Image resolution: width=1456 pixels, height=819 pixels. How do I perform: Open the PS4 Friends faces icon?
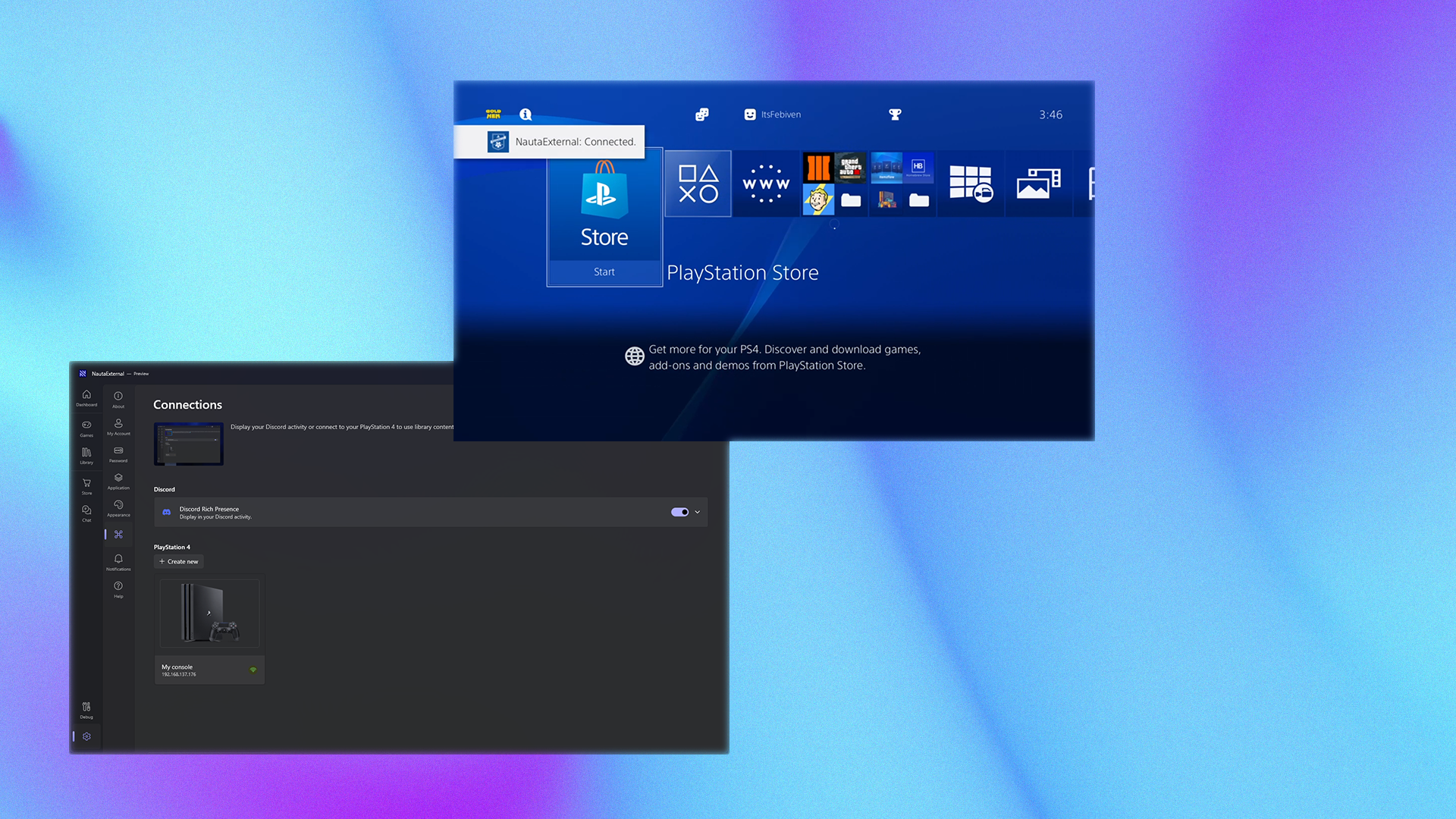tap(702, 115)
